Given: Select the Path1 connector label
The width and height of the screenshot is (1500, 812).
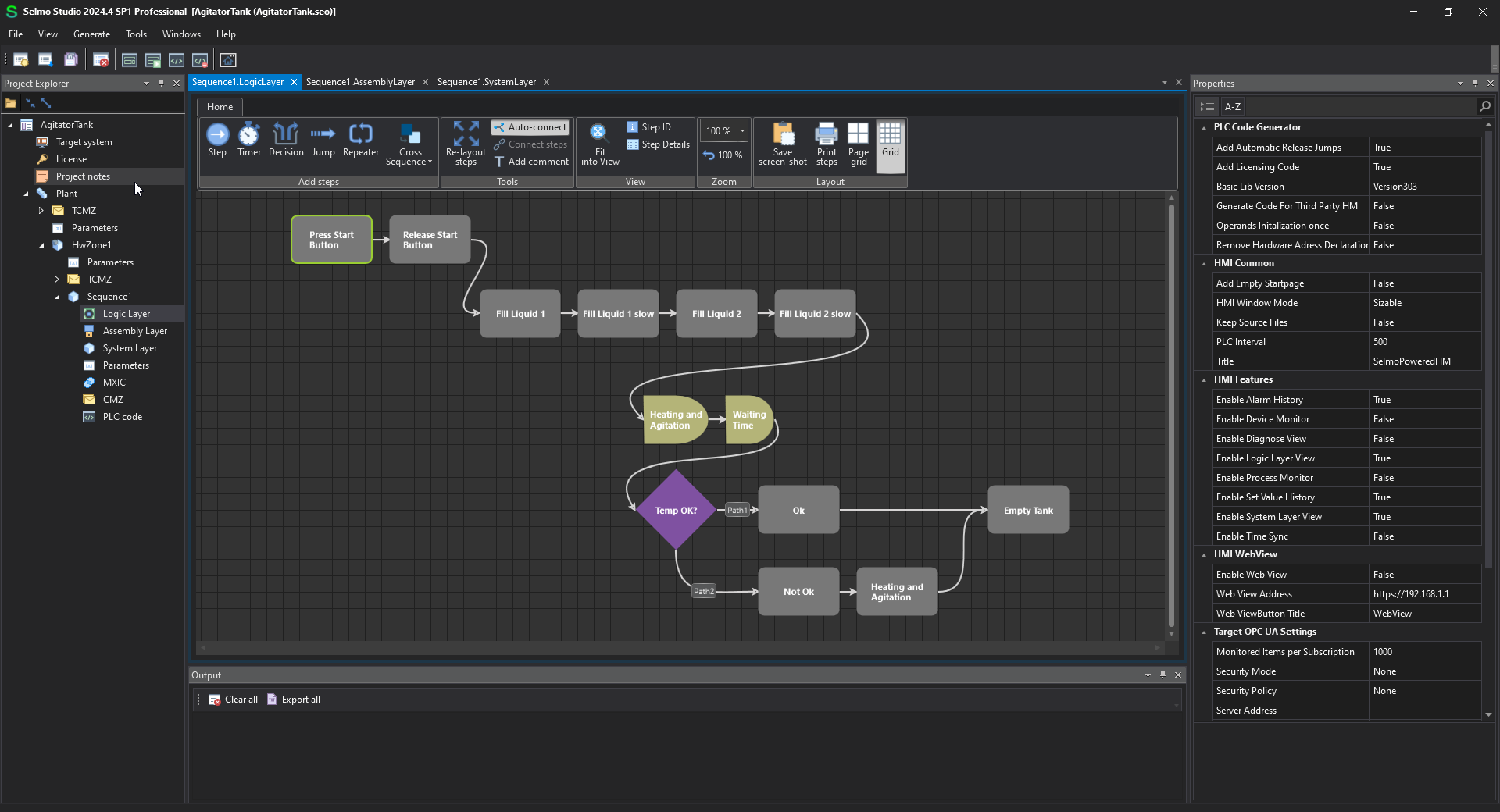Looking at the screenshot, I should pyautogui.click(x=737, y=510).
